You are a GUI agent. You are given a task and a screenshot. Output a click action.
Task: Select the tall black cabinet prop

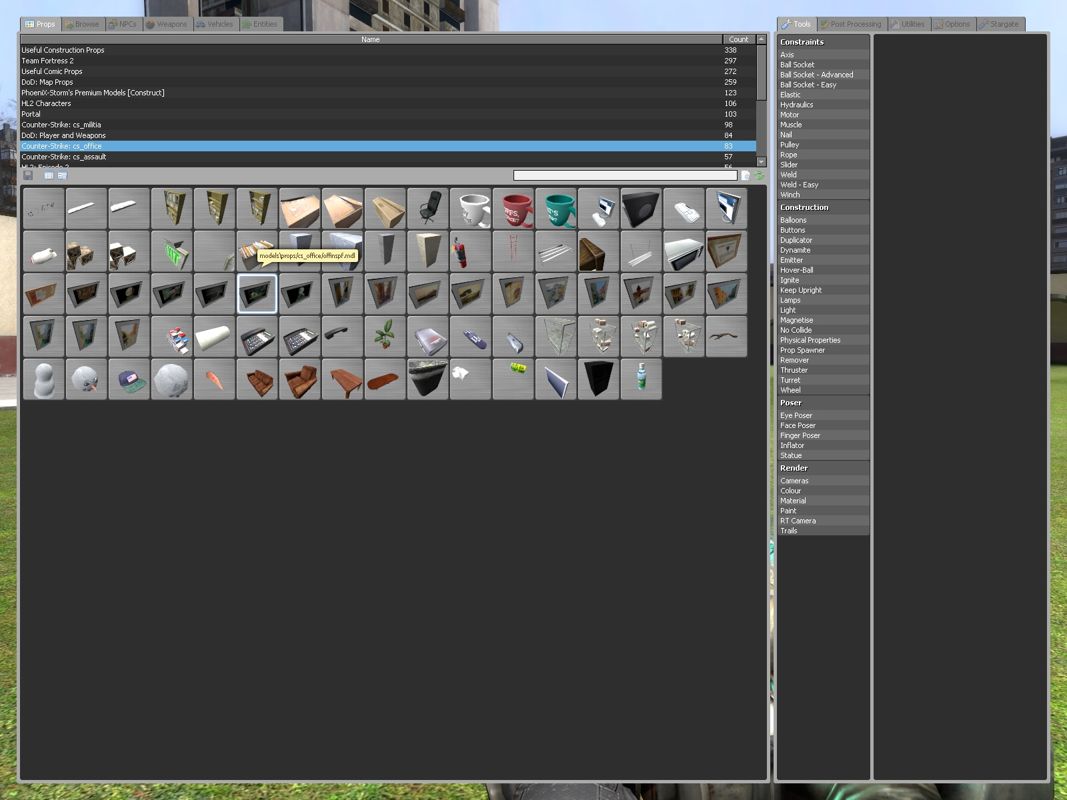[x=599, y=380]
